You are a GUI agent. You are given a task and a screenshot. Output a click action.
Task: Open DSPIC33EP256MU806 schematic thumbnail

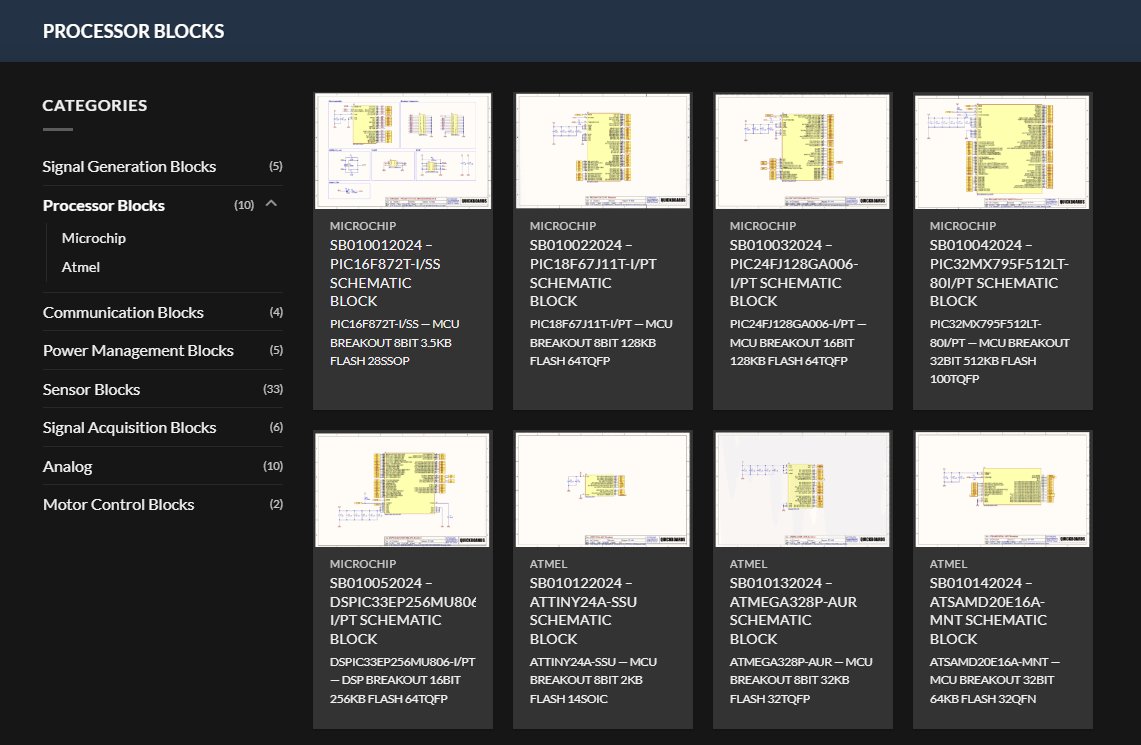coord(403,489)
